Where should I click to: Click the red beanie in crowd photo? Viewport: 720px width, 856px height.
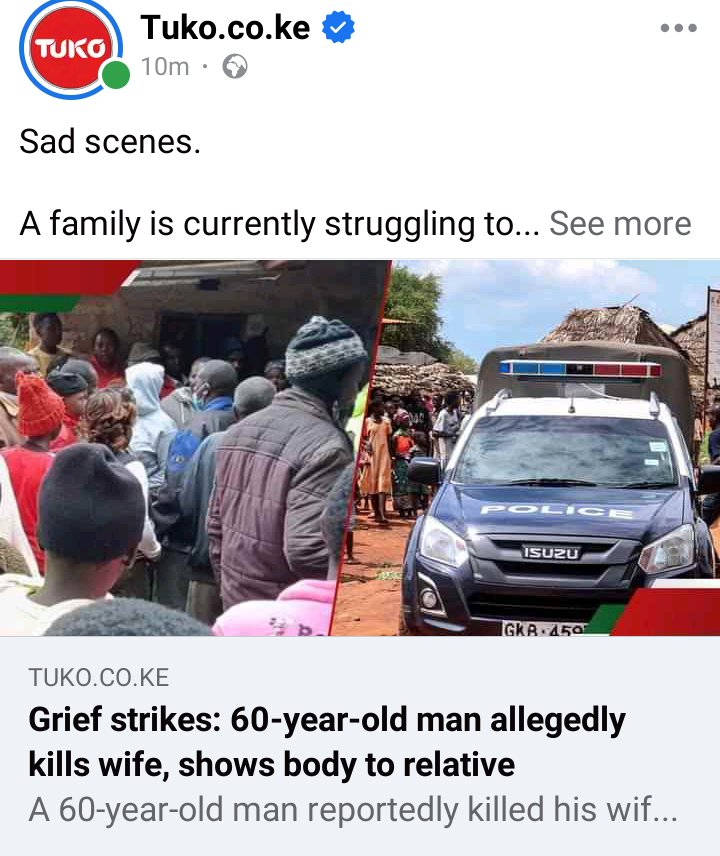(39, 405)
